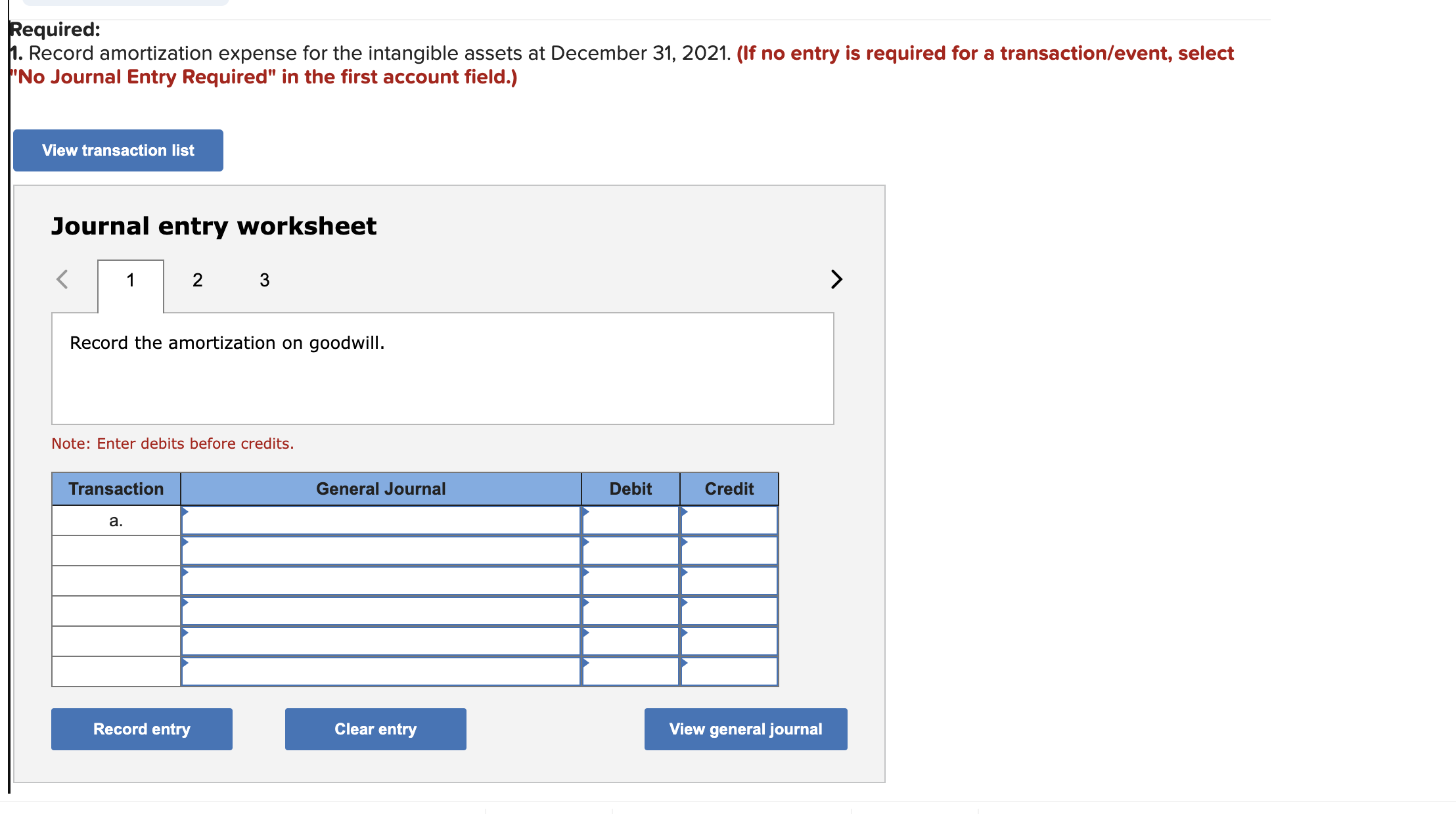Click the Record entry button
The width and height of the screenshot is (1456, 814).
pos(141,729)
